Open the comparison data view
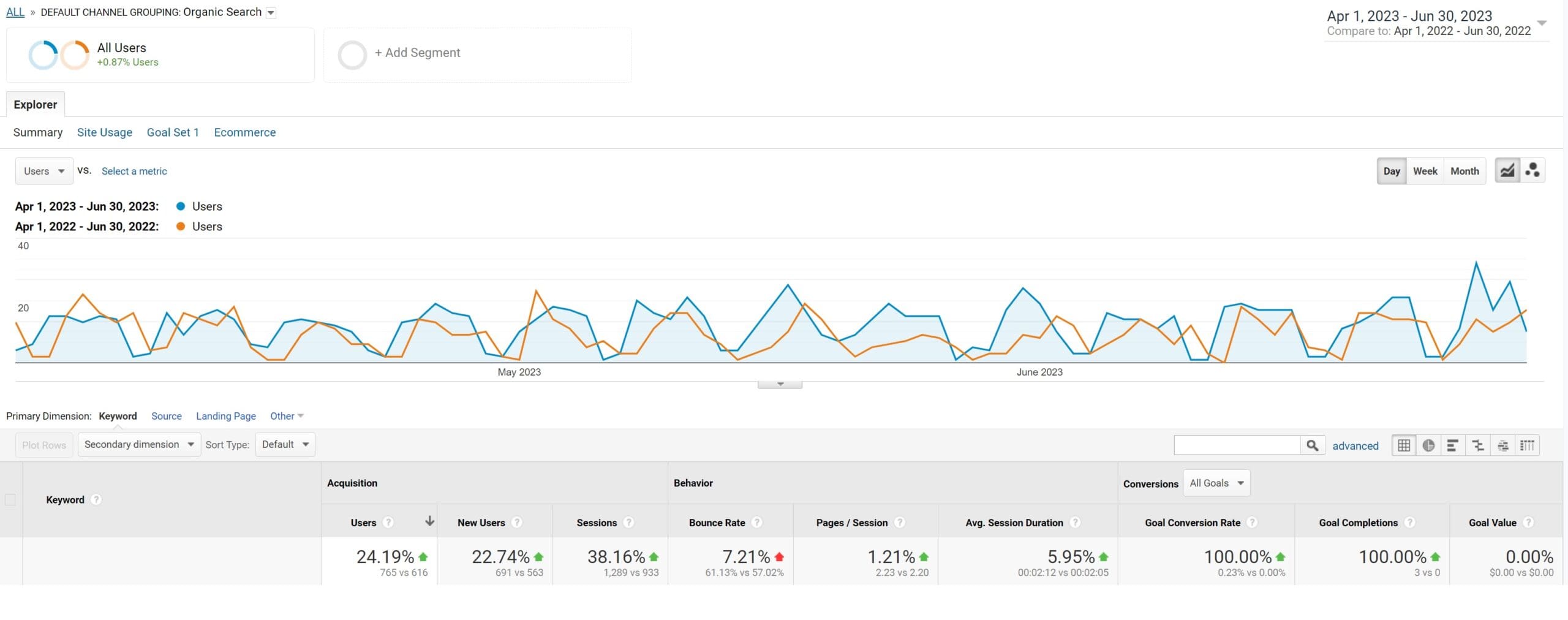1568x620 pixels. [1479, 445]
